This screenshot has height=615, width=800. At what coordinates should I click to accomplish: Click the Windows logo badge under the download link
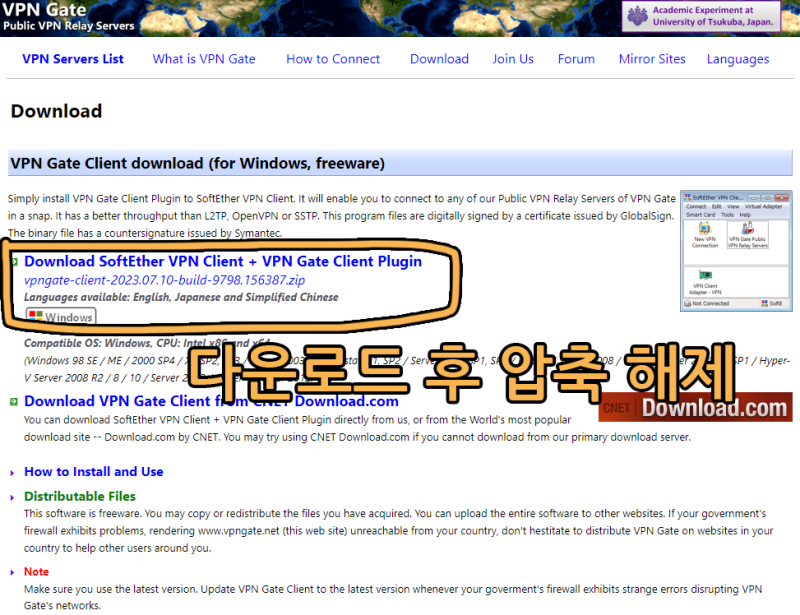60,316
